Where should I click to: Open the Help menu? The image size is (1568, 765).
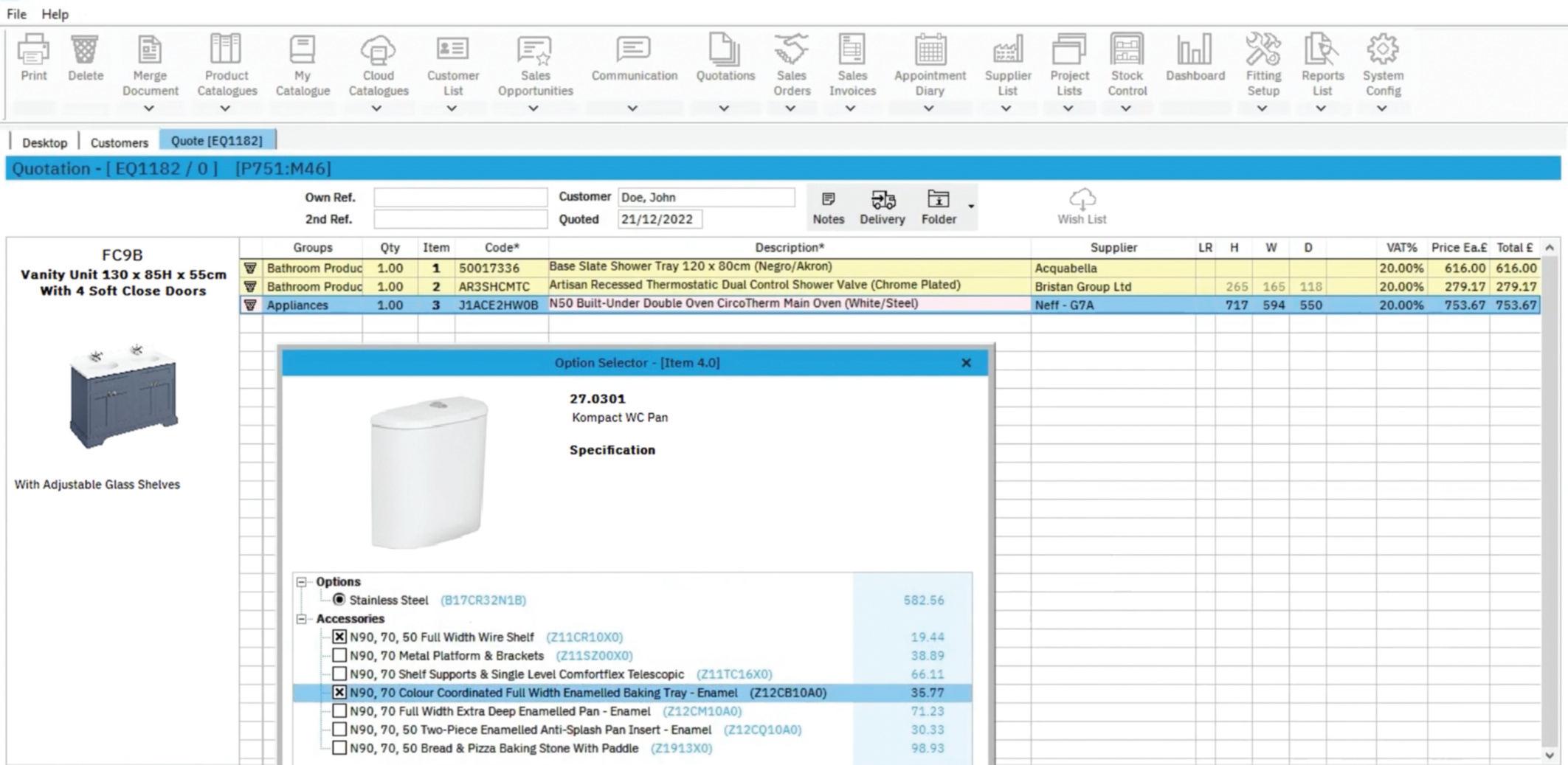pos(55,14)
